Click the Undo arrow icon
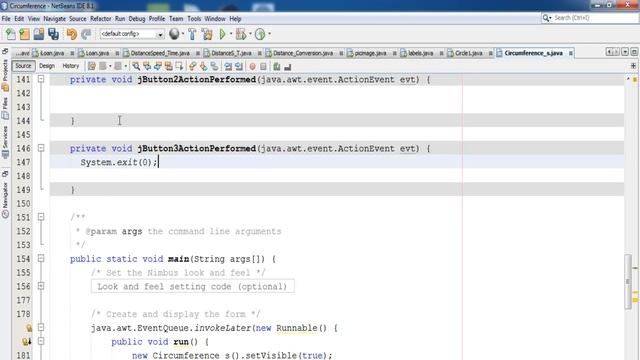This screenshot has width=640, height=360. tap(72, 34)
